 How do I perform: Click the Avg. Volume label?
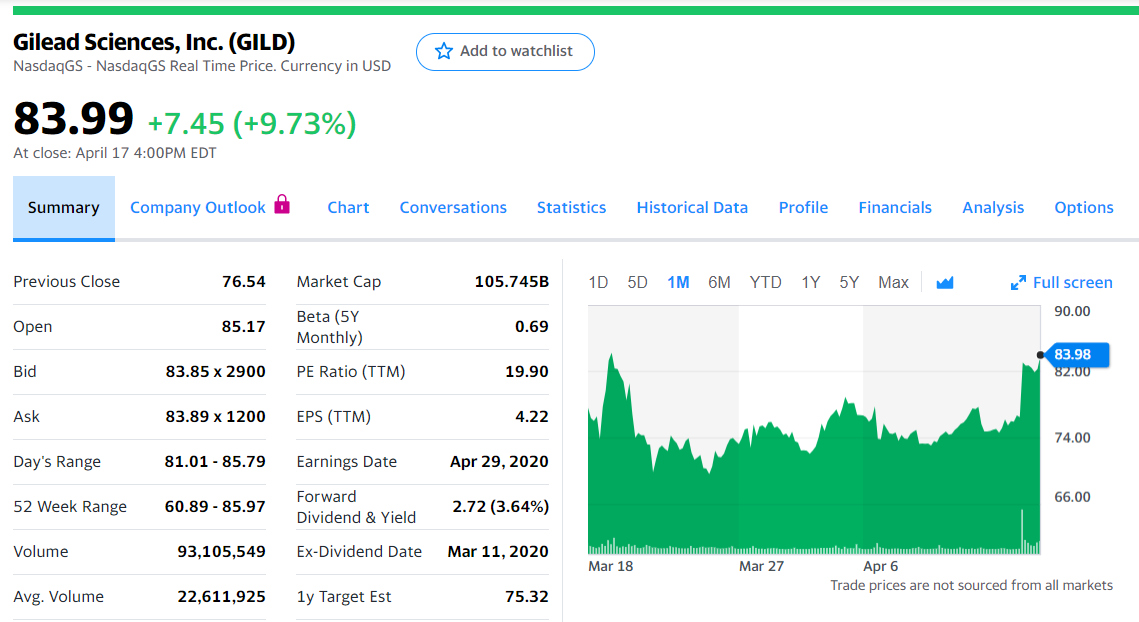coord(58,597)
